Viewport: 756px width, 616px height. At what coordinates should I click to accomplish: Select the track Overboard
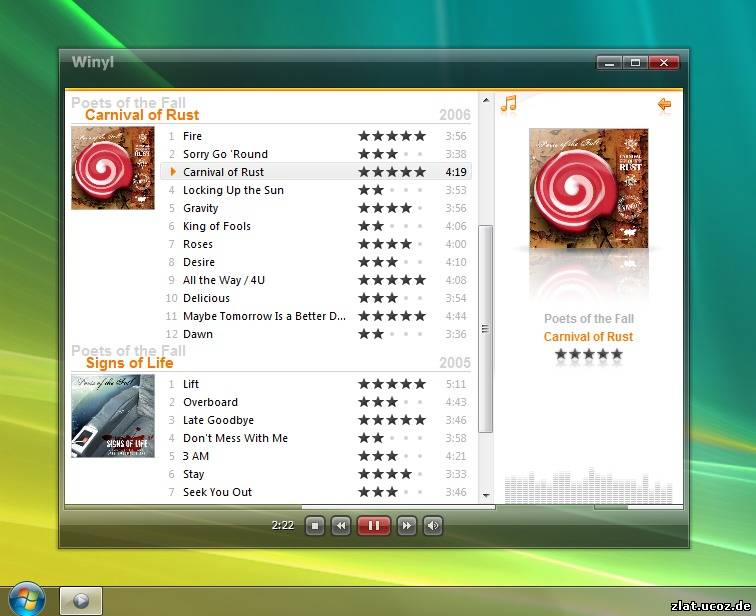tap(316, 402)
